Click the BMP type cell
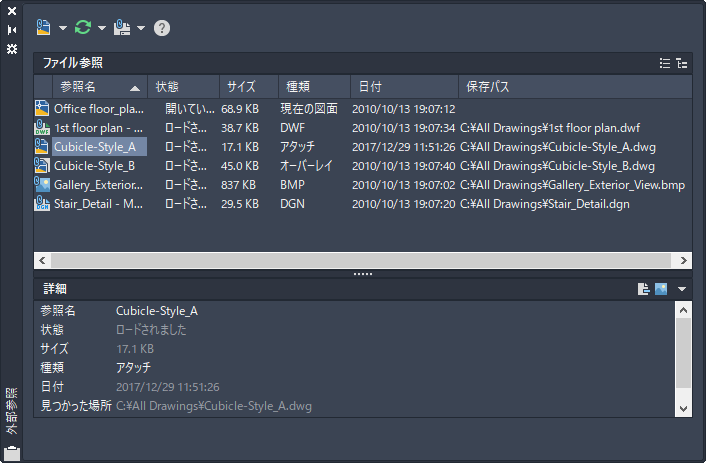706x463 pixels. pyautogui.click(x=293, y=185)
